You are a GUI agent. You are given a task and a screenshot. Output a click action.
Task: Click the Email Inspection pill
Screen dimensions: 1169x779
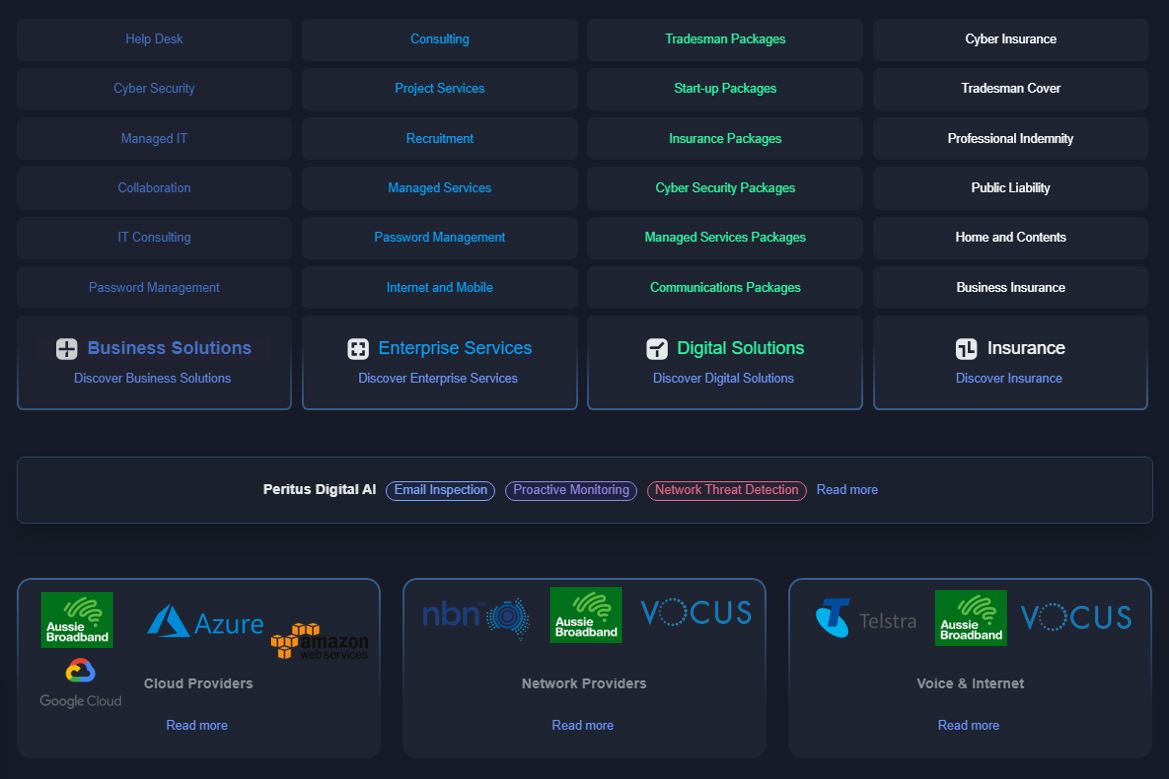pos(441,490)
